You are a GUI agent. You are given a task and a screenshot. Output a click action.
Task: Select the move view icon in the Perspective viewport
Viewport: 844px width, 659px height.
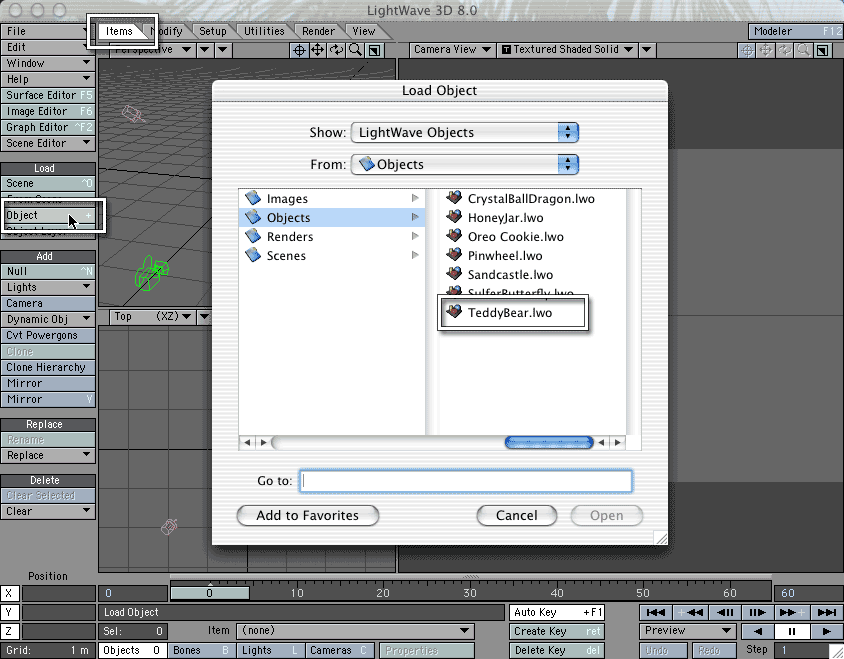(x=318, y=50)
